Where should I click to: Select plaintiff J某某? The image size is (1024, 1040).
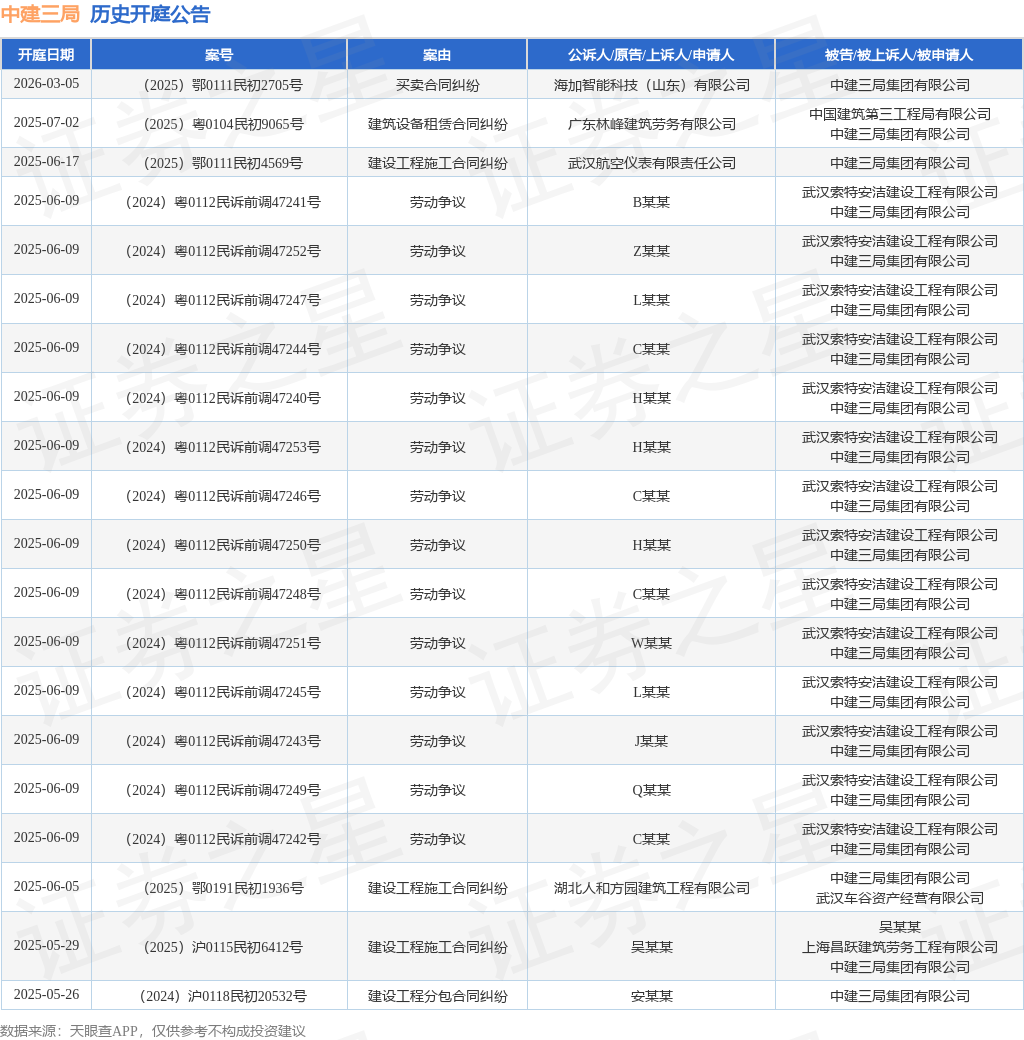[x=651, y=742]
